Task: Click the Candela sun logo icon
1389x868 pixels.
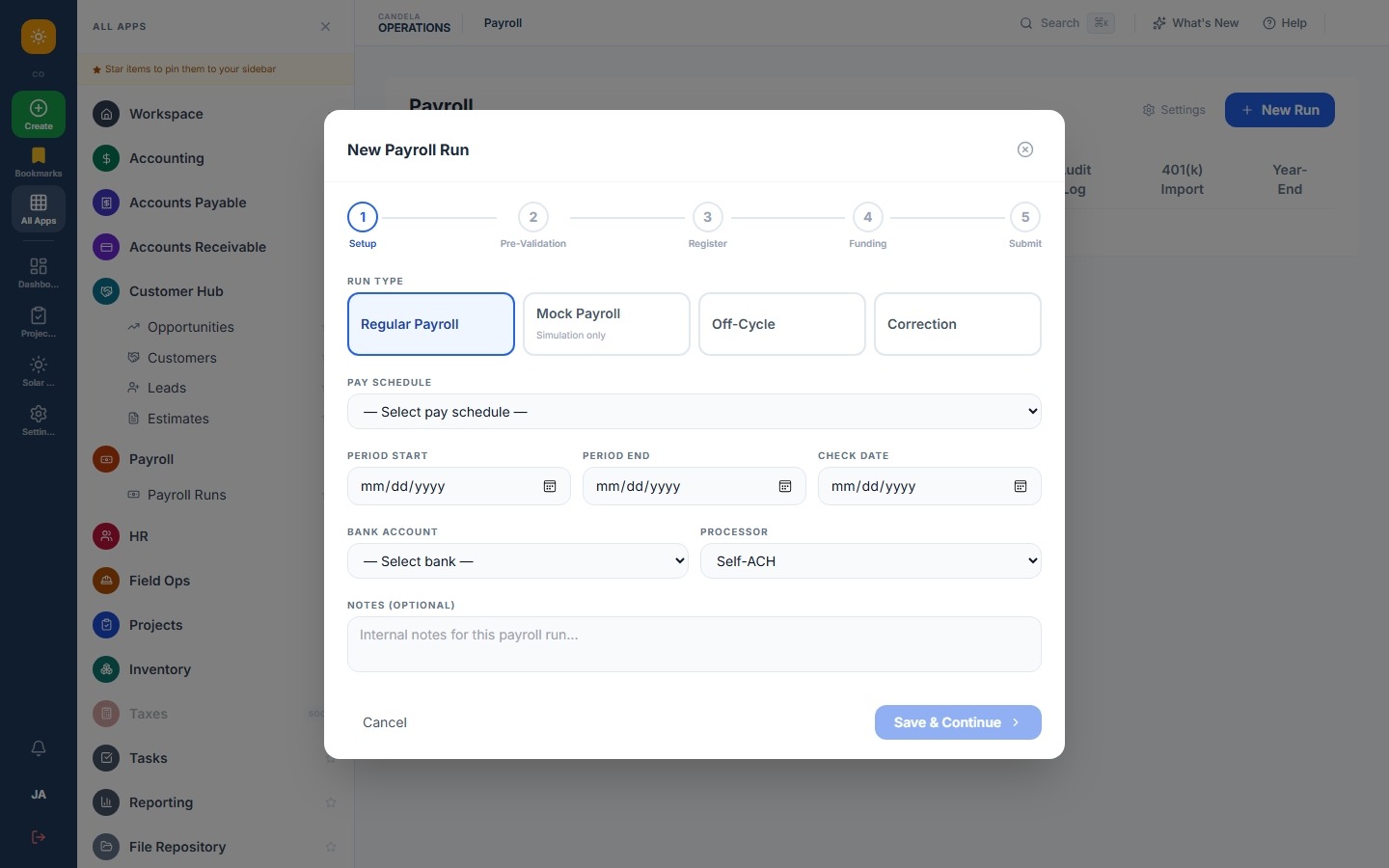Action: pyautogui.click(x=39, y=37)
